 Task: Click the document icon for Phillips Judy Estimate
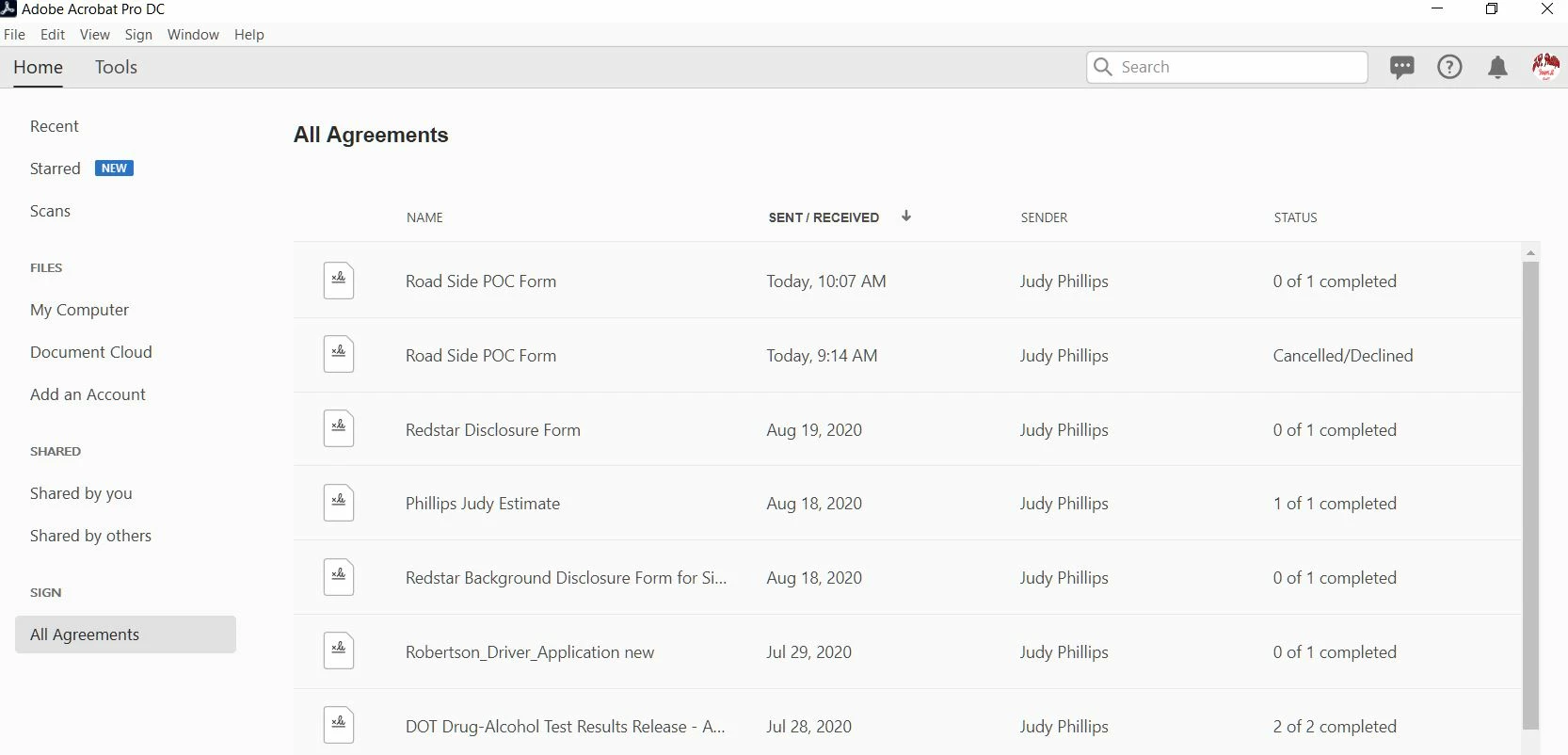point(339,503)
